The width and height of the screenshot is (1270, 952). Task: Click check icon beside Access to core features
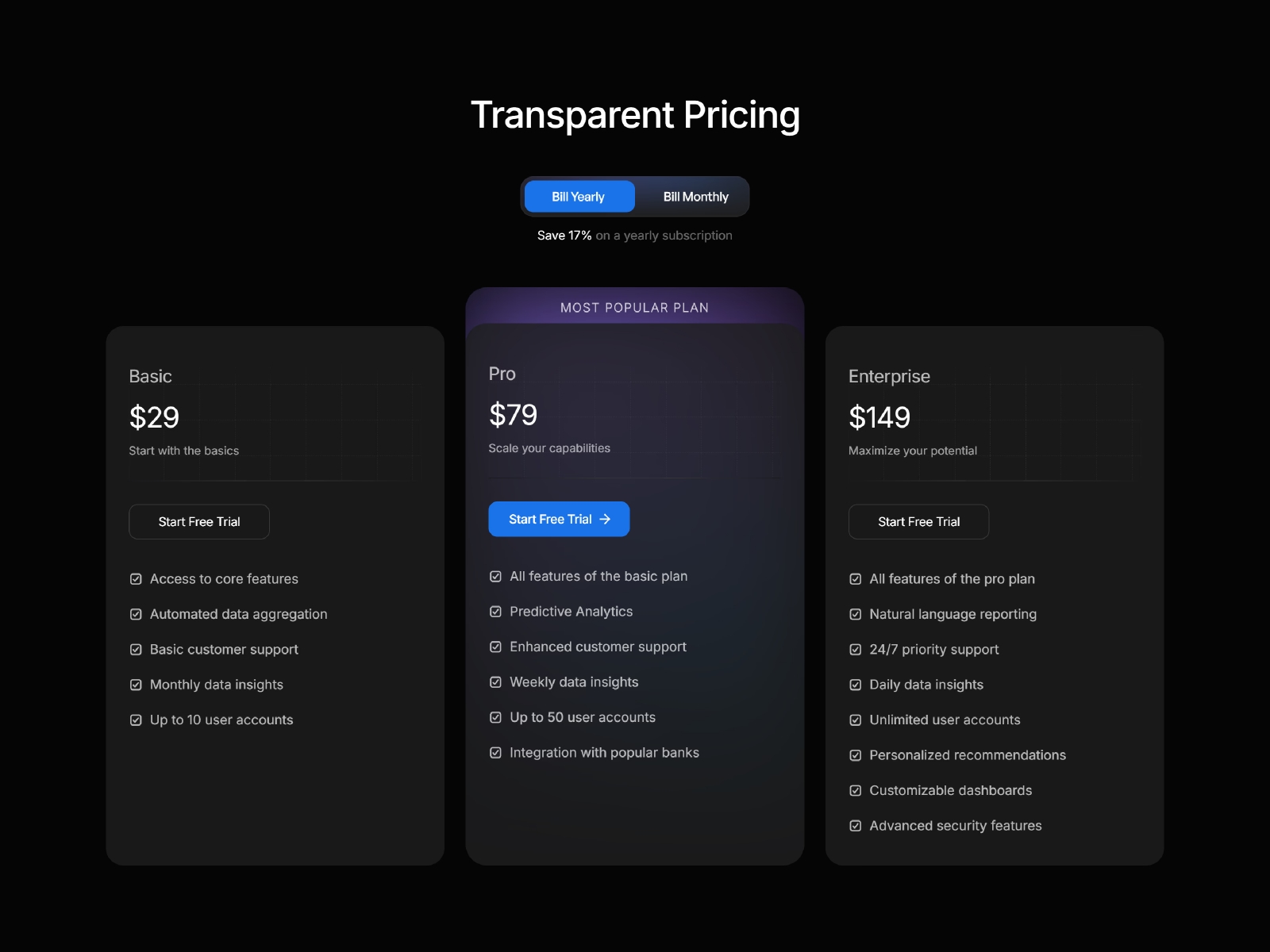(136, 579)
